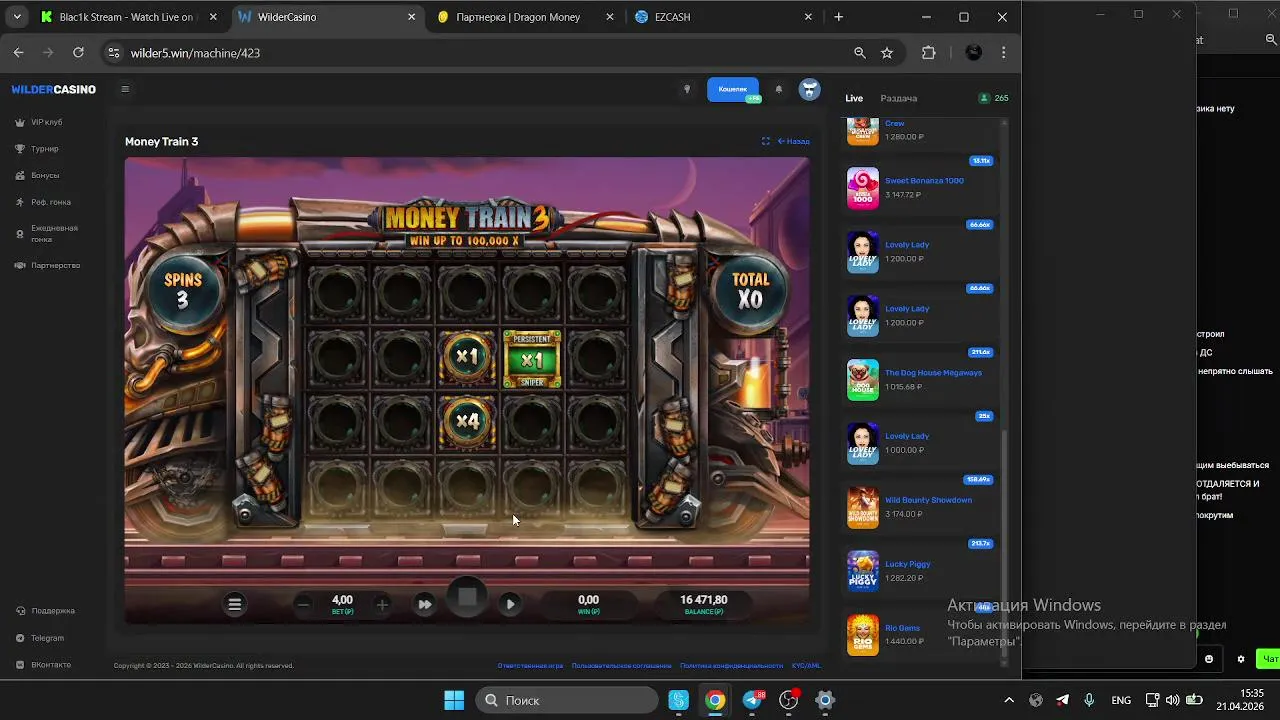Viewport: 1280px width, 720px height.
Task: Click the sticky ×4 coin symbol
Action: pyautogui.click(x=467, y=421)
